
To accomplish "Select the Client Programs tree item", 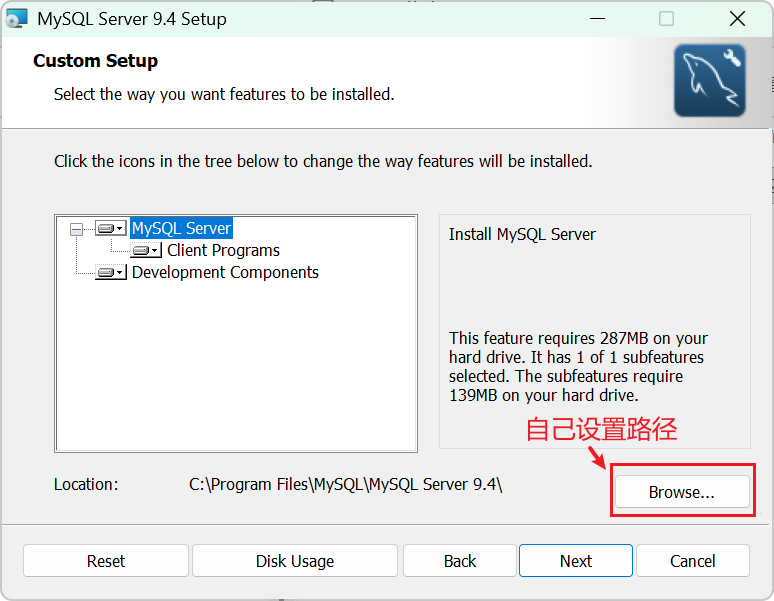I will [223, 251].
